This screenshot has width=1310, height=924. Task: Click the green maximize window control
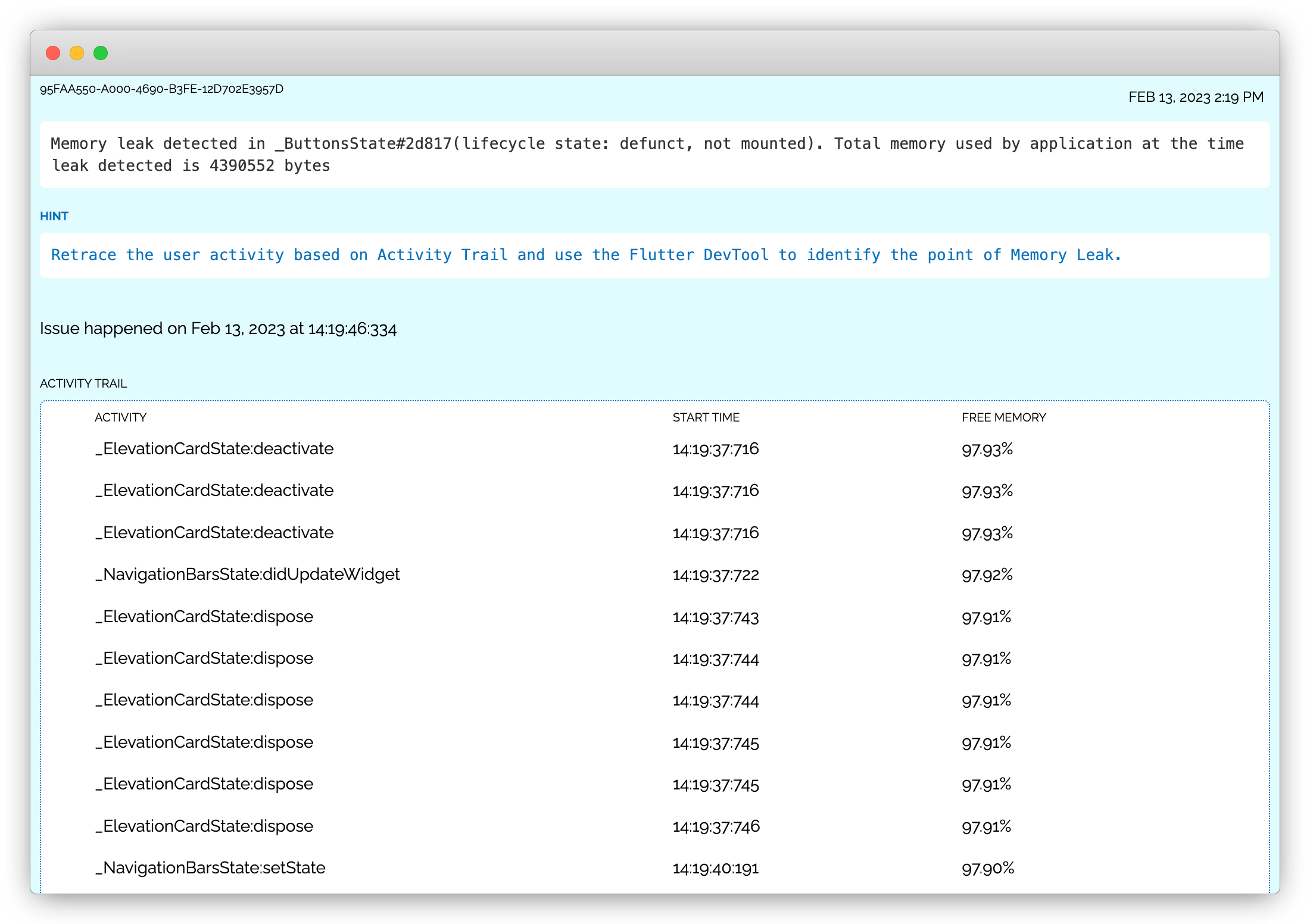pyautogui.click(x=101, y=53)
